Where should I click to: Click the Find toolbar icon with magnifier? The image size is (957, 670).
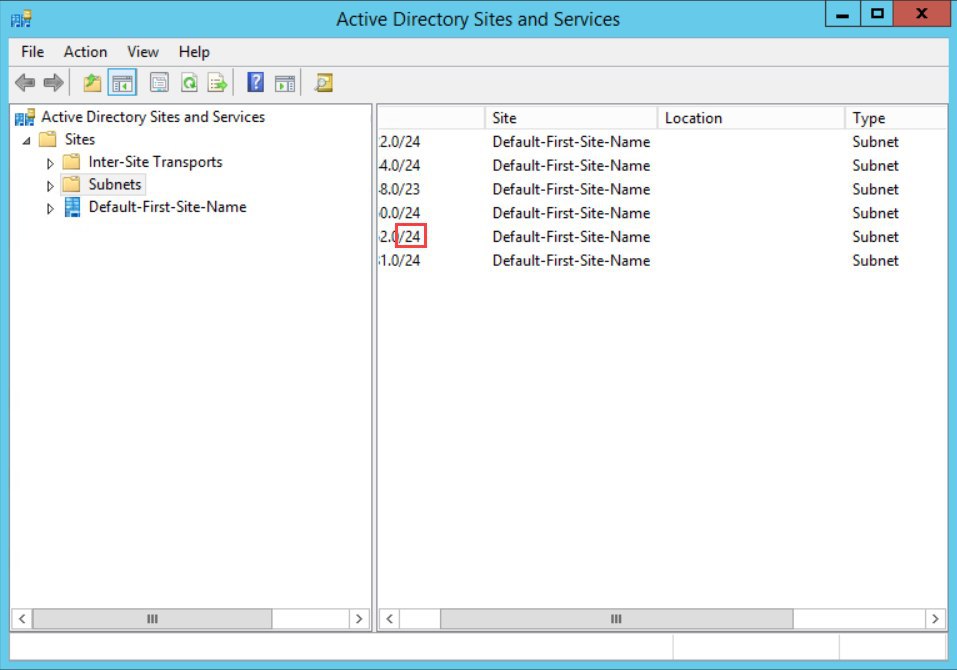point(323,82)
